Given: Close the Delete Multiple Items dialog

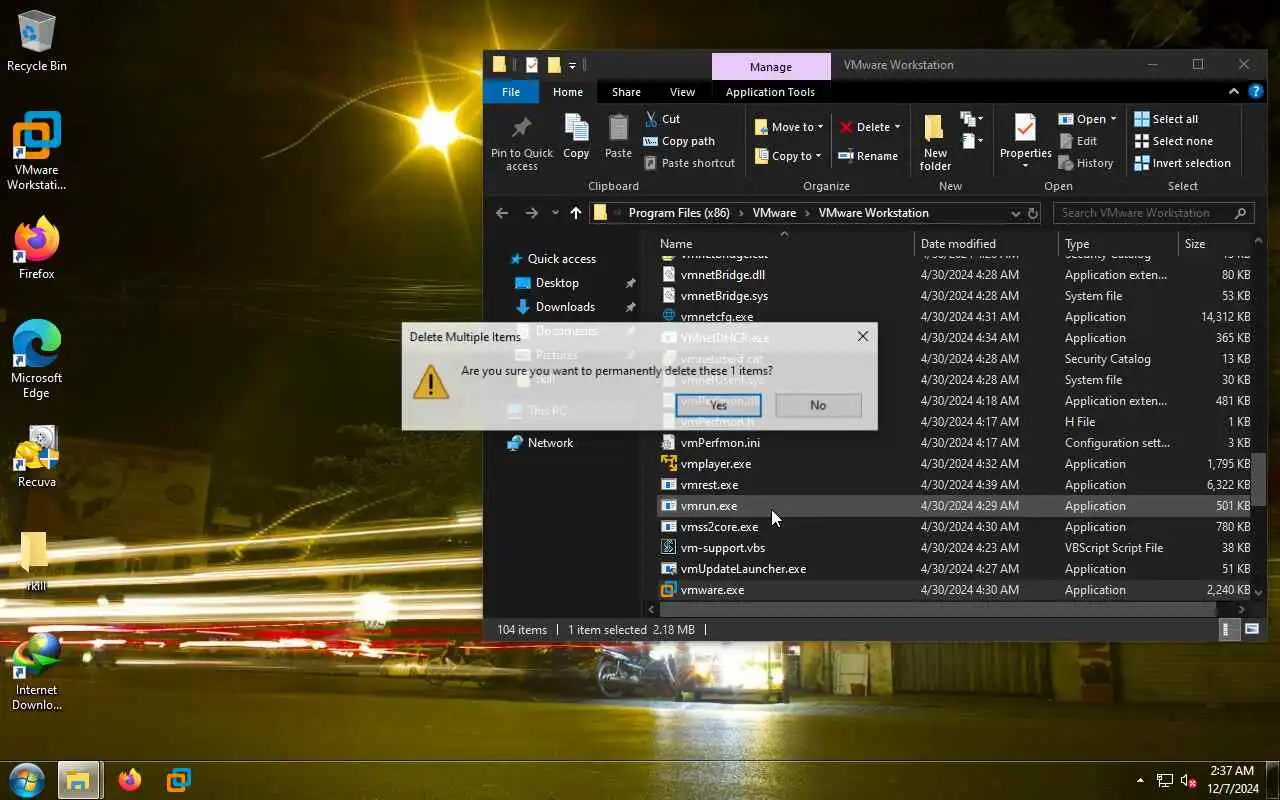Looking at the screenshot, I should (863, 337).
